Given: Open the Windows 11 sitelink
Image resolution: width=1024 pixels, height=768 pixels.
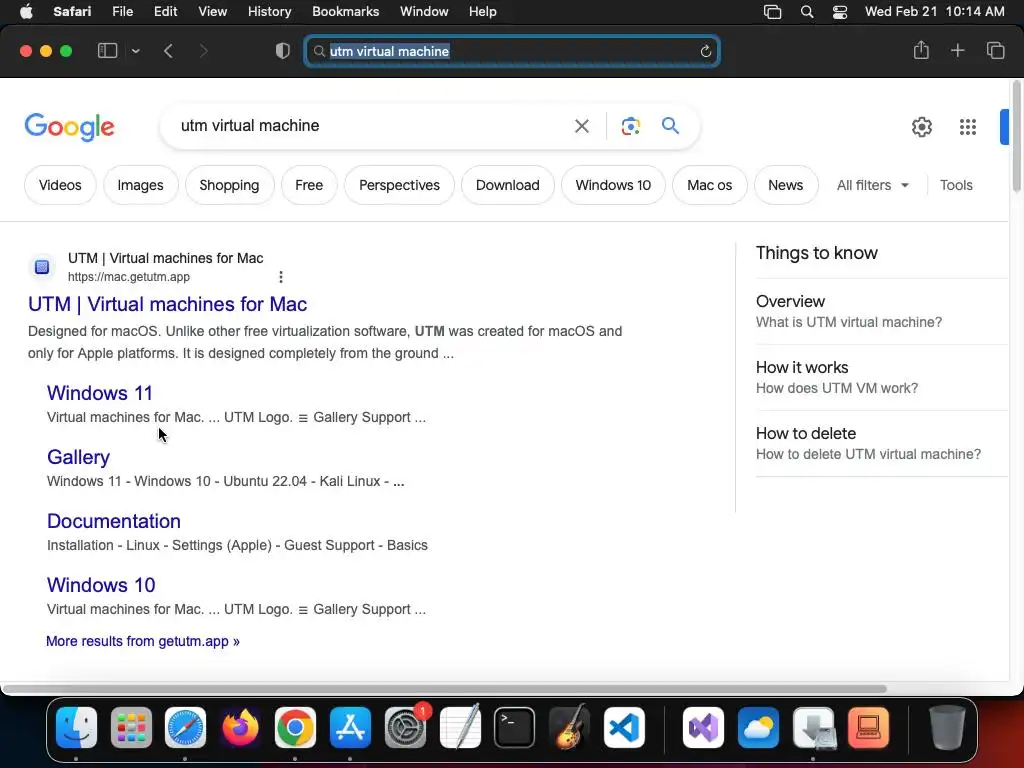Looking at the screenshot, I should [99, 393].
